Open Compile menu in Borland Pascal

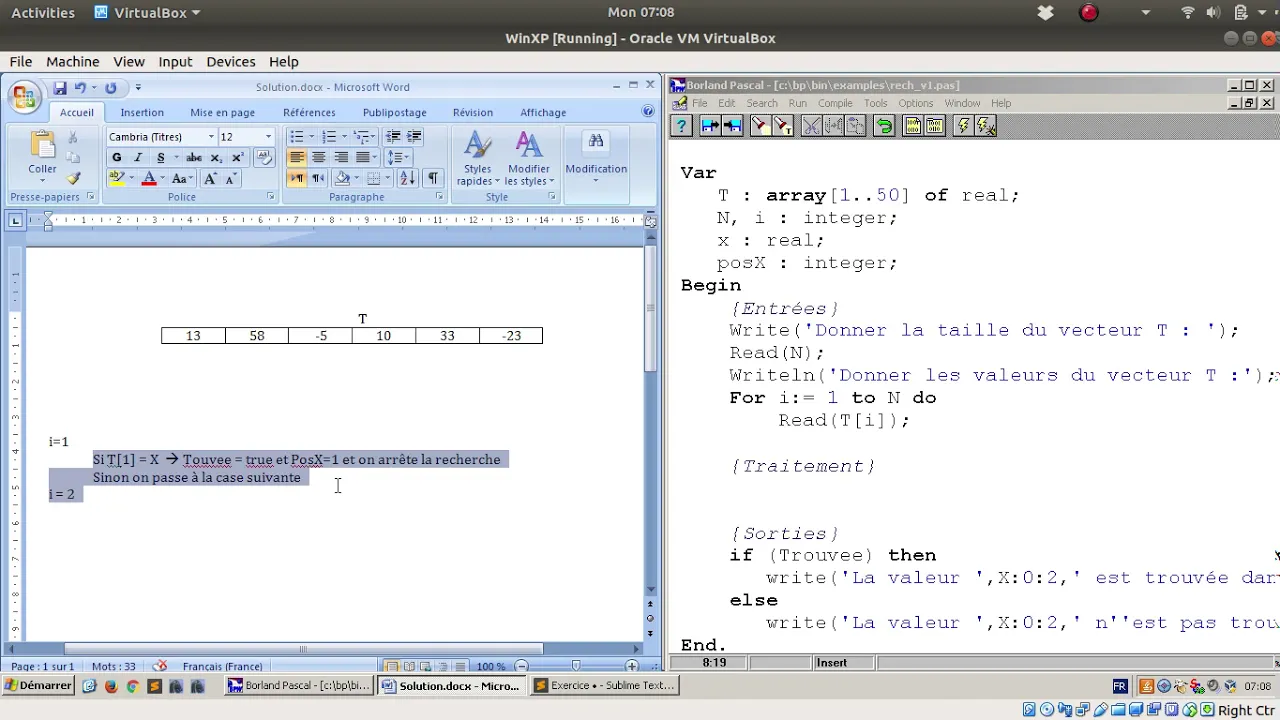click(x=836, y=103)
